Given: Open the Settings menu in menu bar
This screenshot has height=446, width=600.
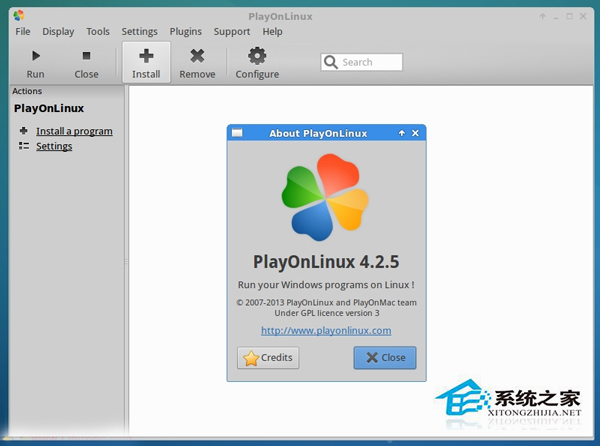Looking at the screenshot, I should click(x=139, y=31).
